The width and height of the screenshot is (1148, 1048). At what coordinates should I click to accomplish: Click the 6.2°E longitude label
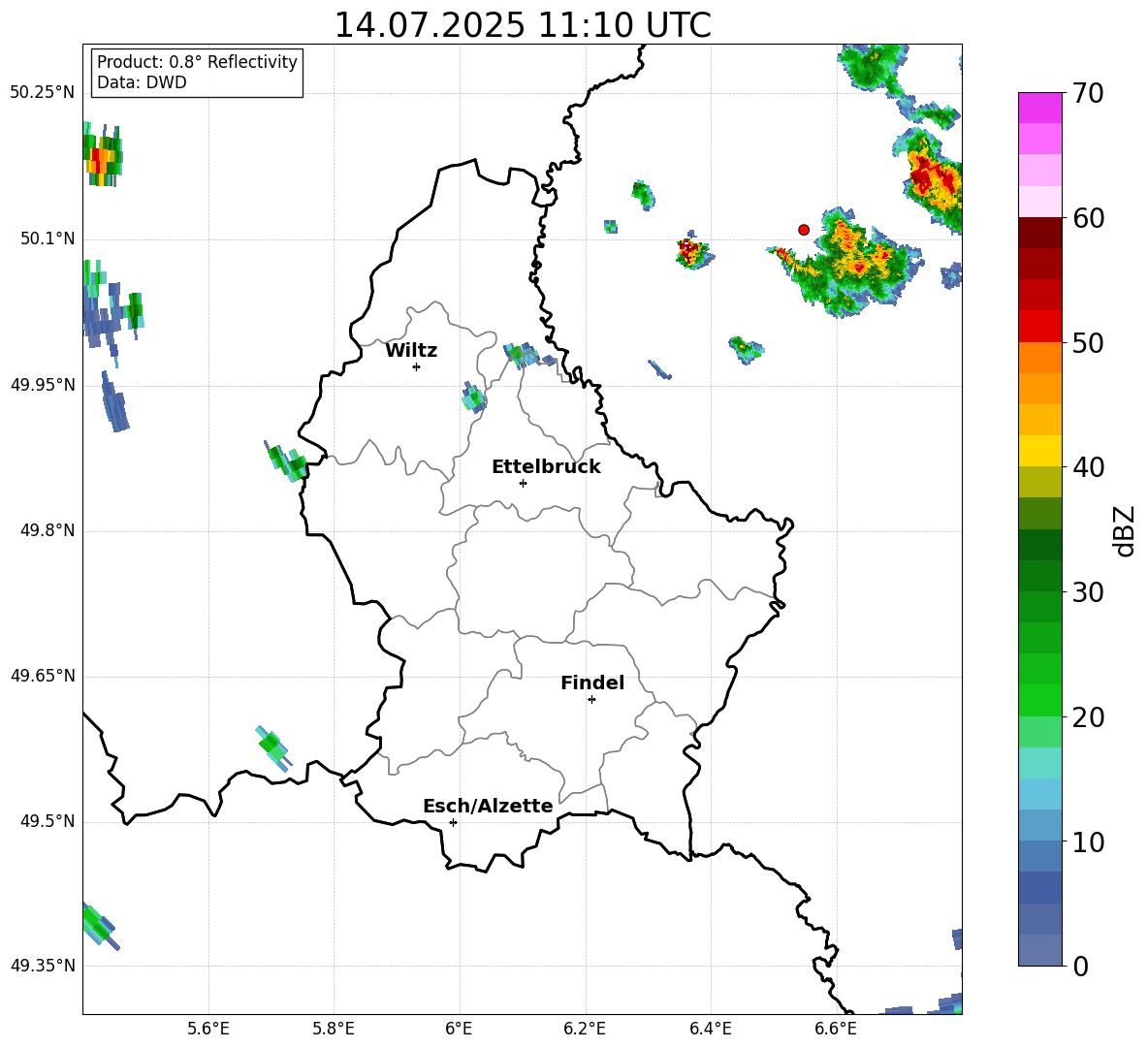pos(585,1030)
